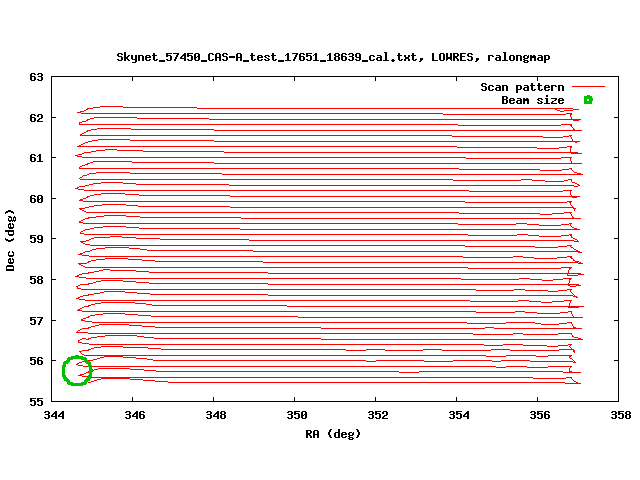This screenshot has height=480, width=640.
Task: Click the green beam size marker in legend
Action: [x=588, y=100]
